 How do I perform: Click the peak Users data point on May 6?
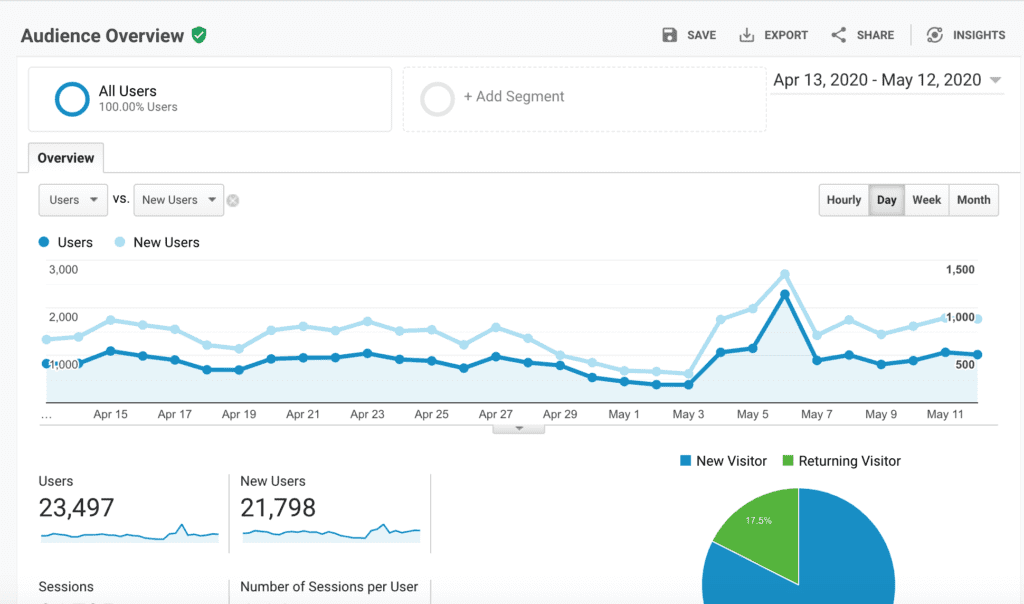(x=785, y=295)
